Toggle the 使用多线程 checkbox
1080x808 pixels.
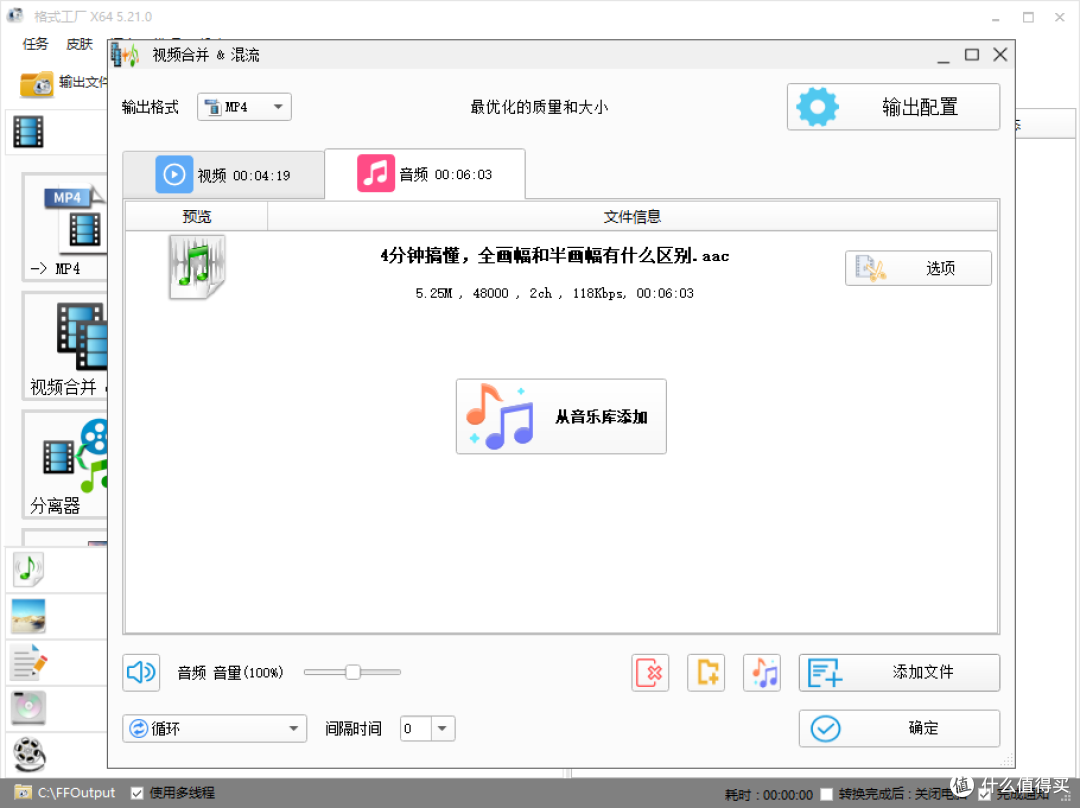(137, 793)
